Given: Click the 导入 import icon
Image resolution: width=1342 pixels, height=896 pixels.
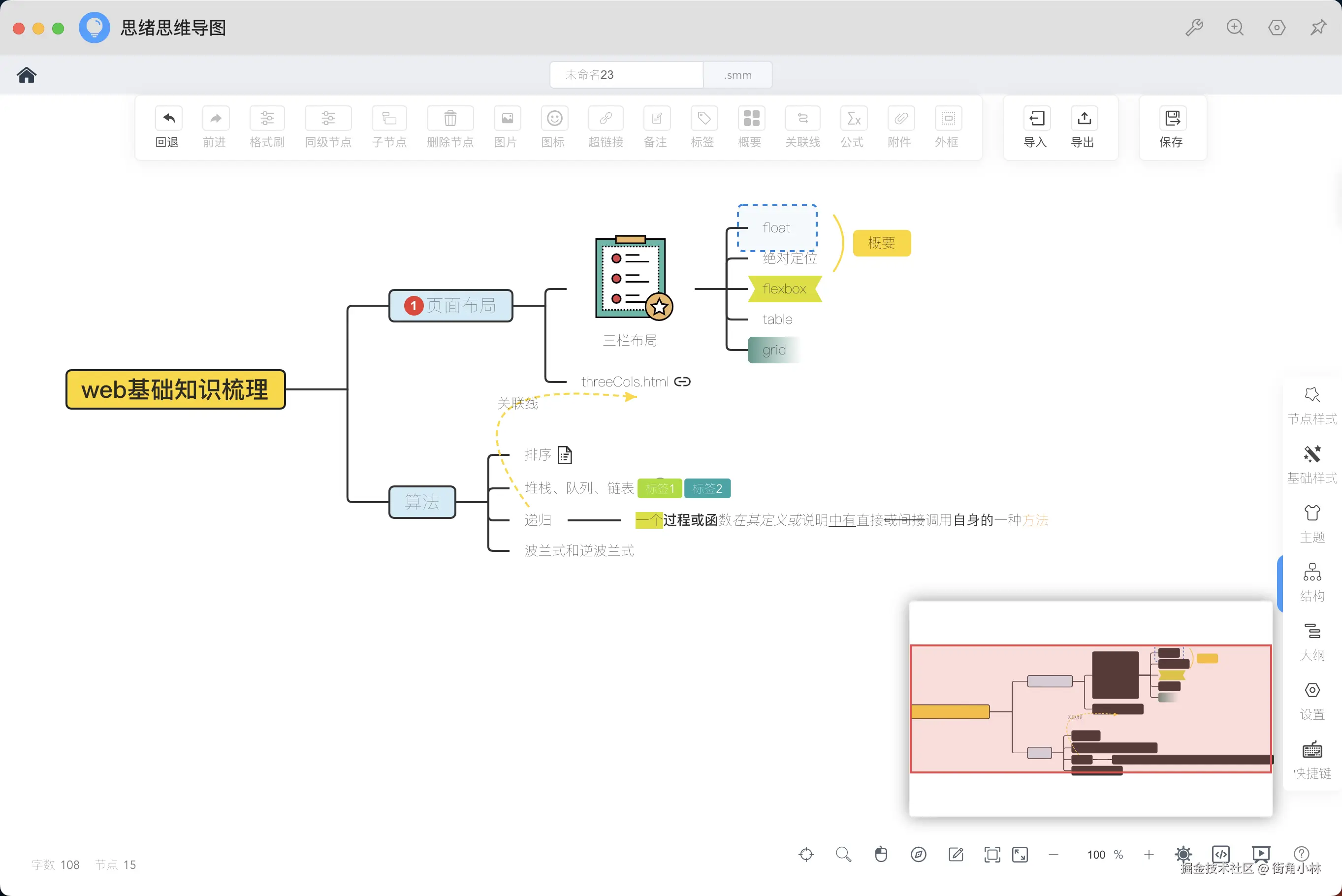Looking at the screenshot, I should (x=1036, y=119).
